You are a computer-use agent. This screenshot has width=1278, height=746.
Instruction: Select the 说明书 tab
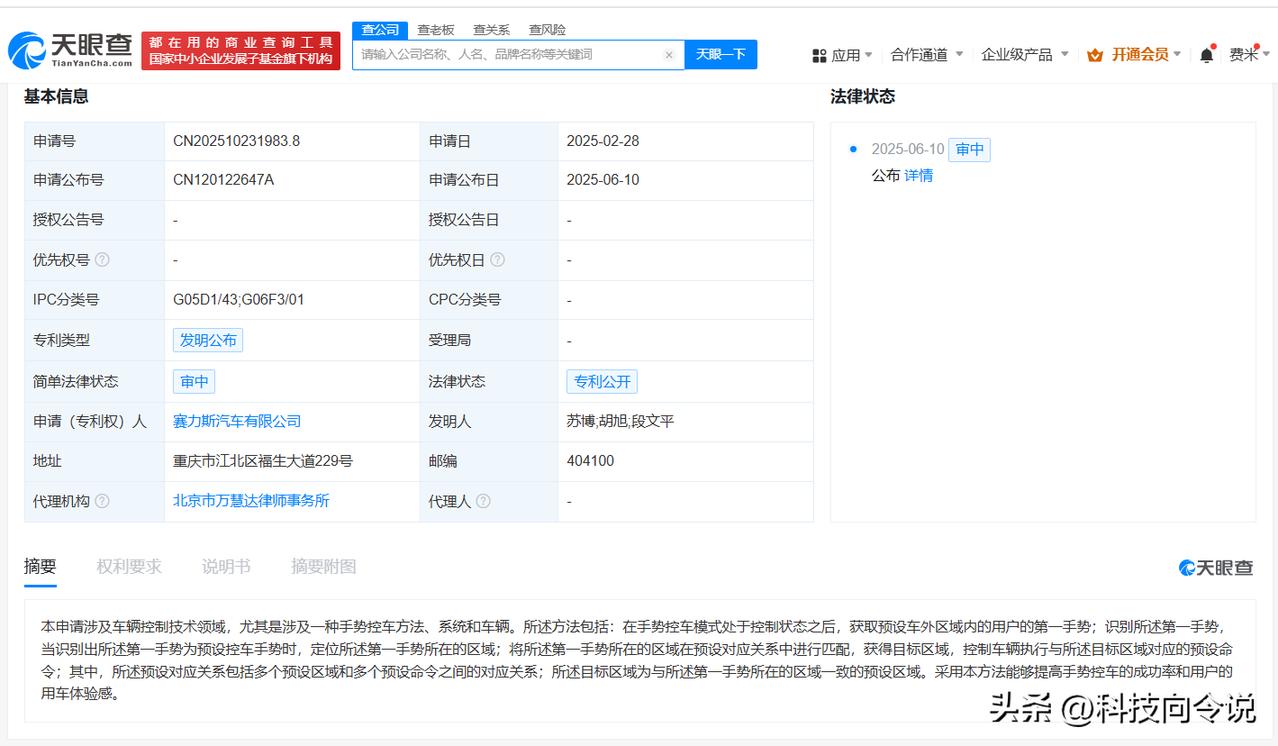[226, 566]
